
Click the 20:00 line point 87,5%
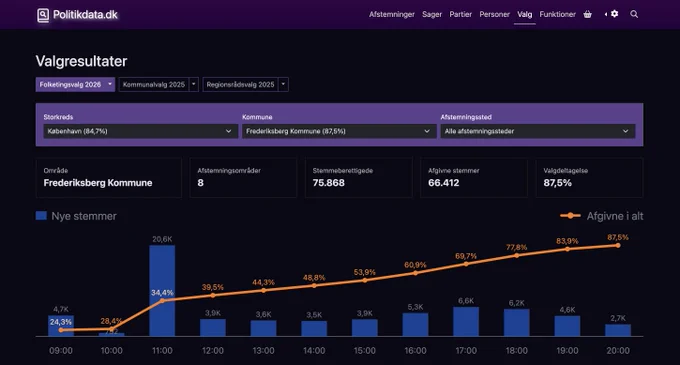tap(618, 245)
